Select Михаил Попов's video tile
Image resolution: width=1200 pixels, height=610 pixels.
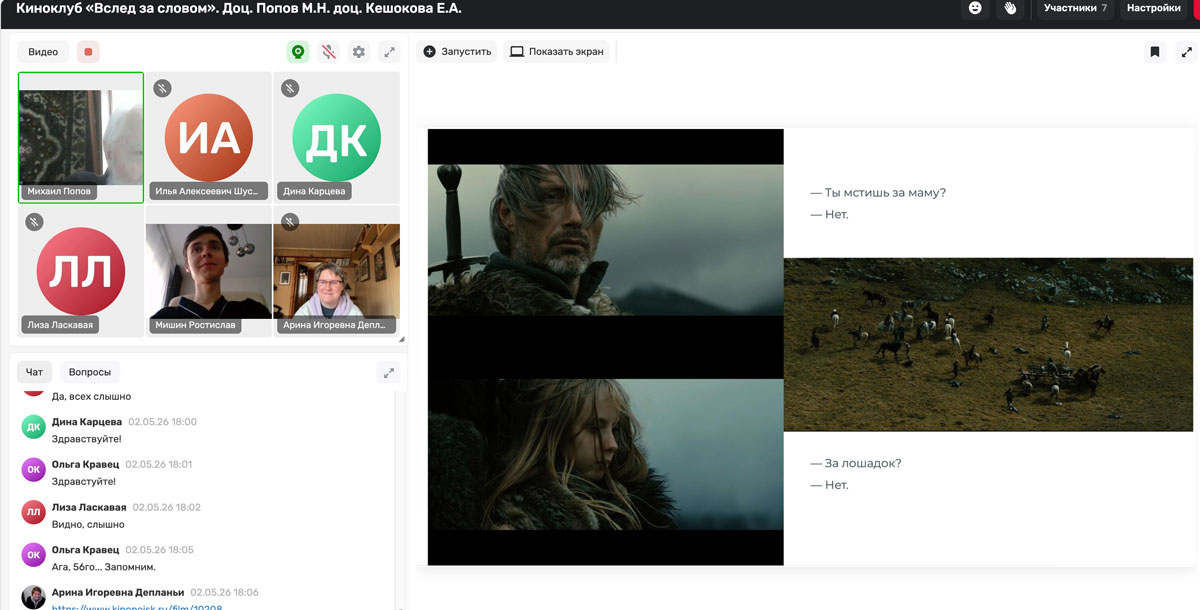click(81, 138)
